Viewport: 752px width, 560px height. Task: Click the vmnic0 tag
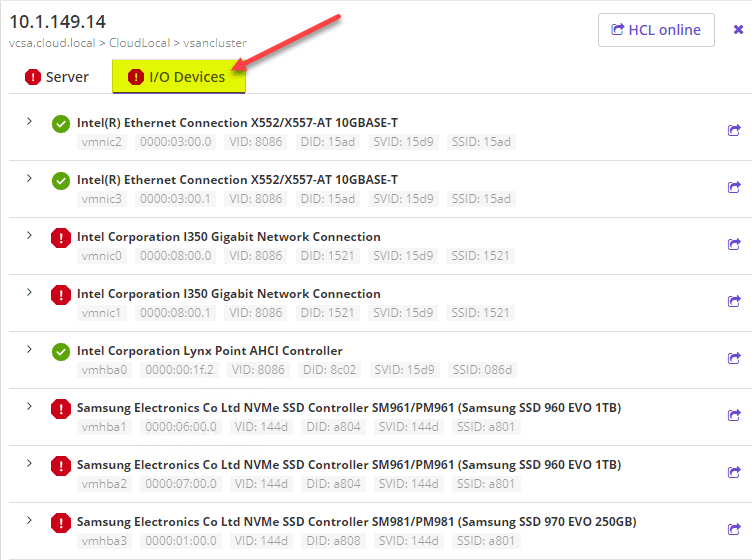pyautogui.click(x=102, y=256)
